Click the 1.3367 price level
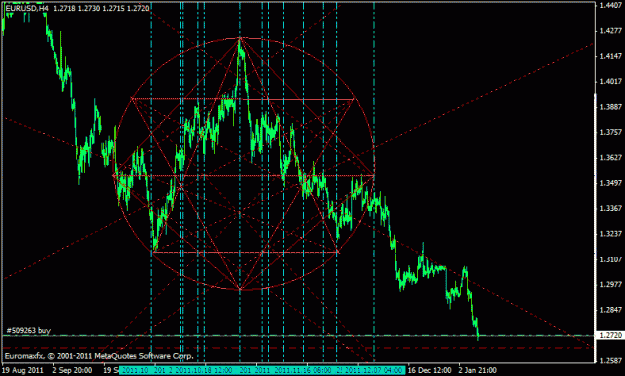The width and height of the screenshot is (625, 376). [611, 208]
